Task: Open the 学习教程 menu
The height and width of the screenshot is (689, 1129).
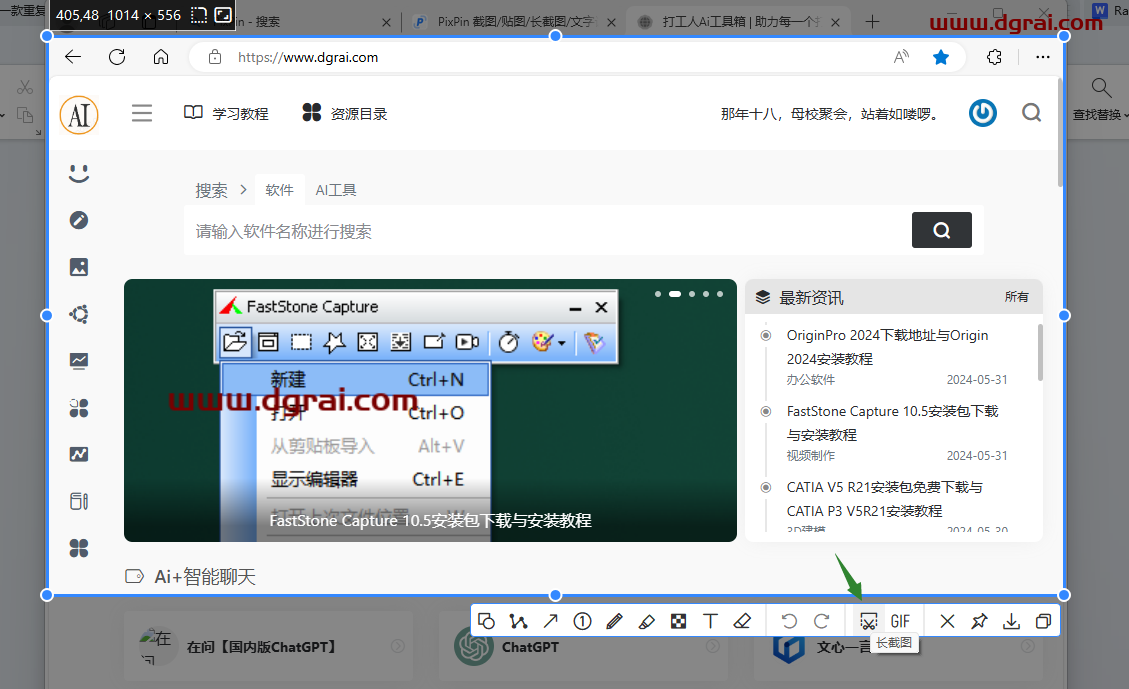Action: [226, 113]
